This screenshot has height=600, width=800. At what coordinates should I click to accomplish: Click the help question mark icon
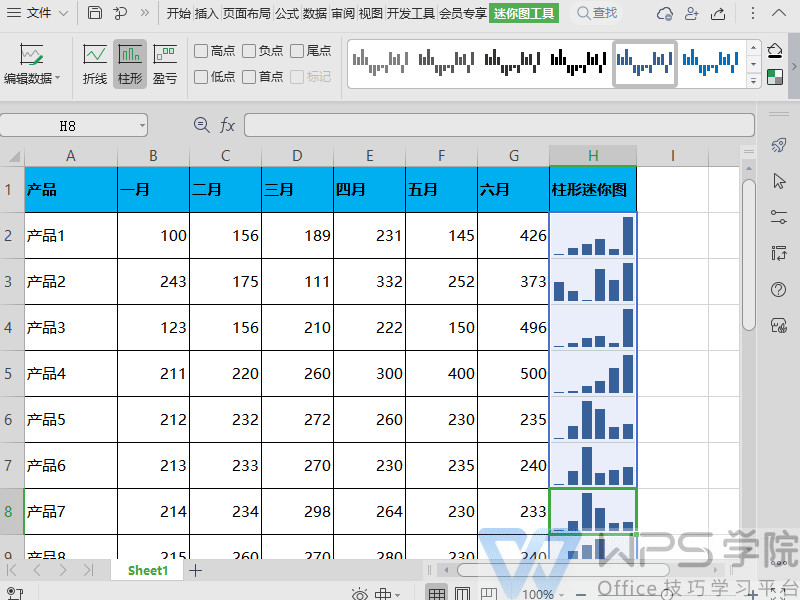coord(779,289)
